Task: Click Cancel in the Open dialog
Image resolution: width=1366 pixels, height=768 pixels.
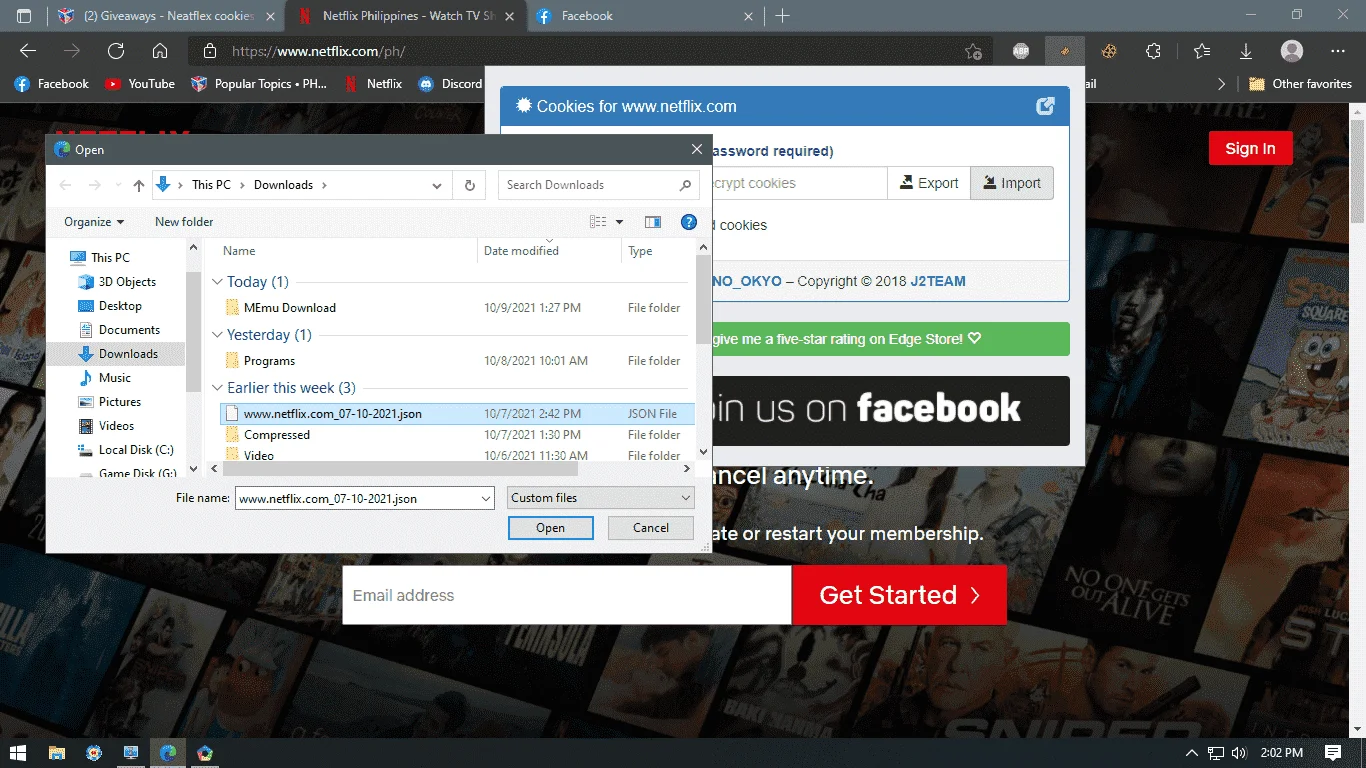Action: point(651,528)
